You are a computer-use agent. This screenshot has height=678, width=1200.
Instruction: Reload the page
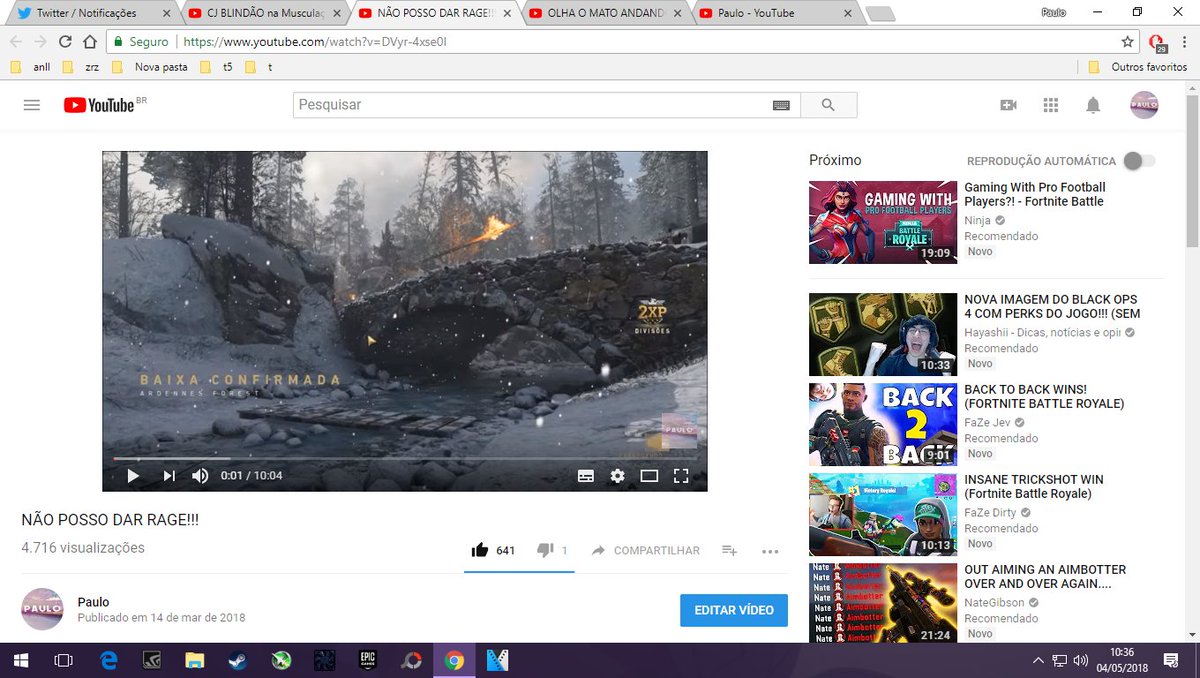65,42
